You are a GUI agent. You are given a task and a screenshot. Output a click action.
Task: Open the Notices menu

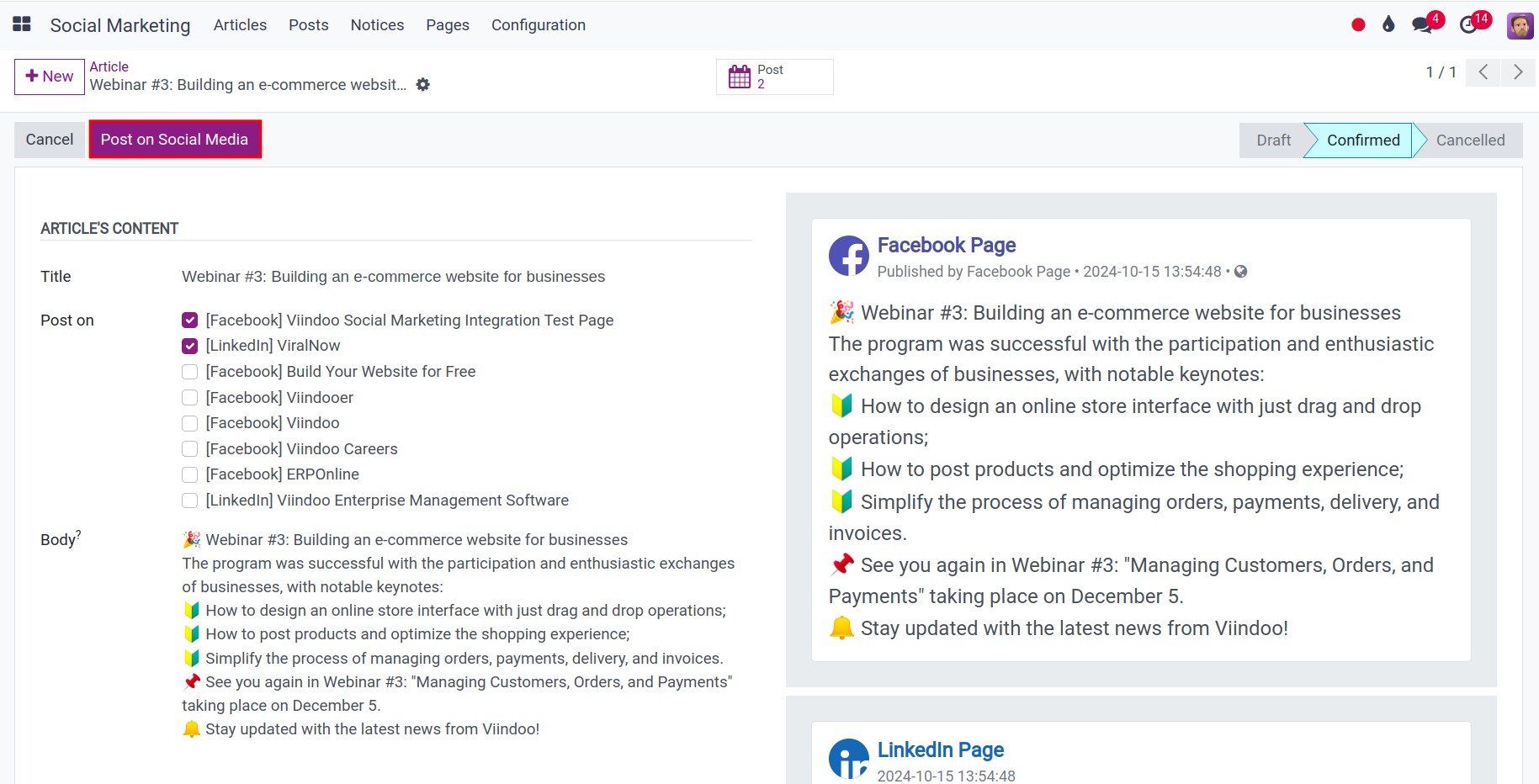click(377, 25)
